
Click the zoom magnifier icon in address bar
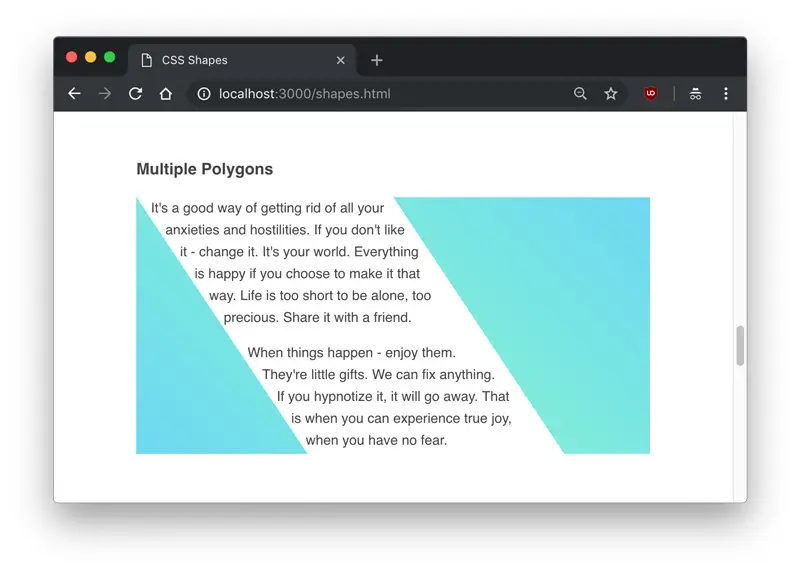580,93
